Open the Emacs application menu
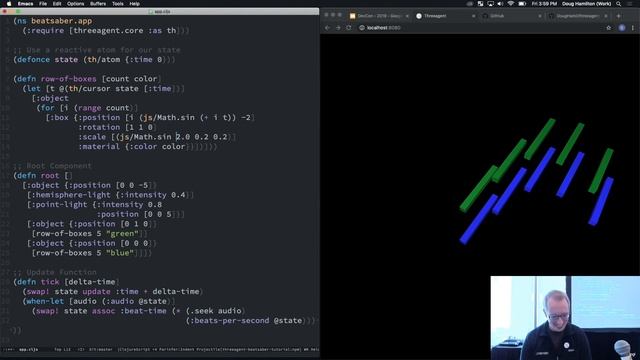 coord(25,4)
